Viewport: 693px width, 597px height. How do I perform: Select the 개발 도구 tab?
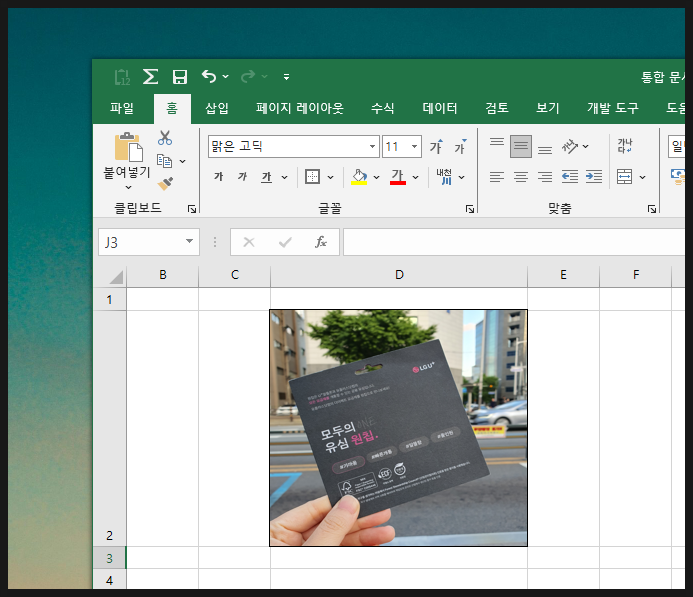pos(612,108)
